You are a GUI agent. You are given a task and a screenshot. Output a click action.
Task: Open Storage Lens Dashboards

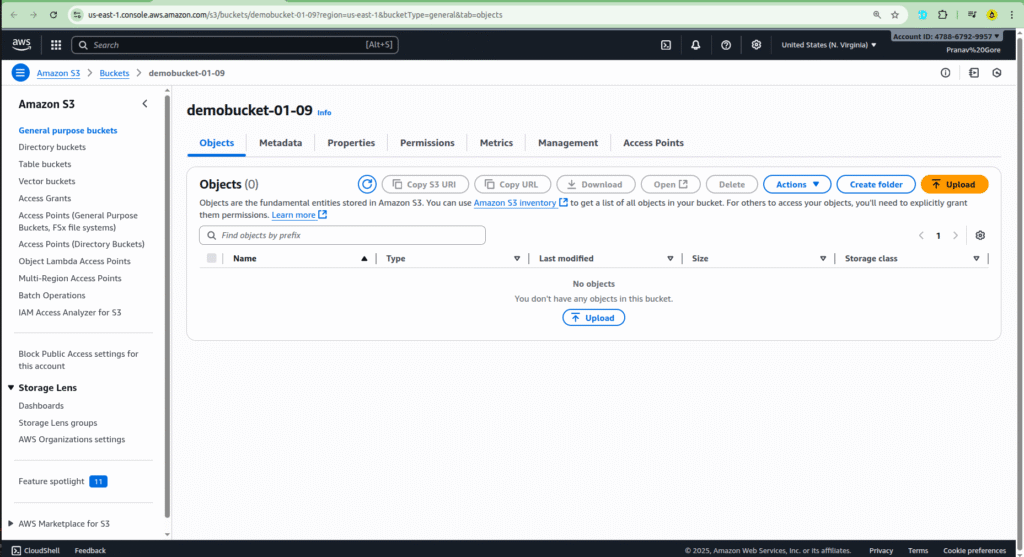(x=41, y=406)
